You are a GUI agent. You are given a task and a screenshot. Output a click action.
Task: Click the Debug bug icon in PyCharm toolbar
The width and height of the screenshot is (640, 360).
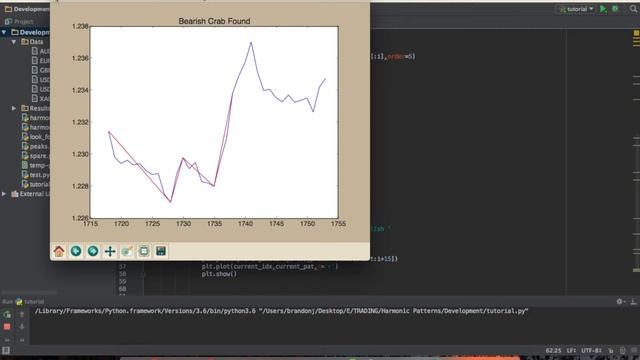(x=616, y=9)
